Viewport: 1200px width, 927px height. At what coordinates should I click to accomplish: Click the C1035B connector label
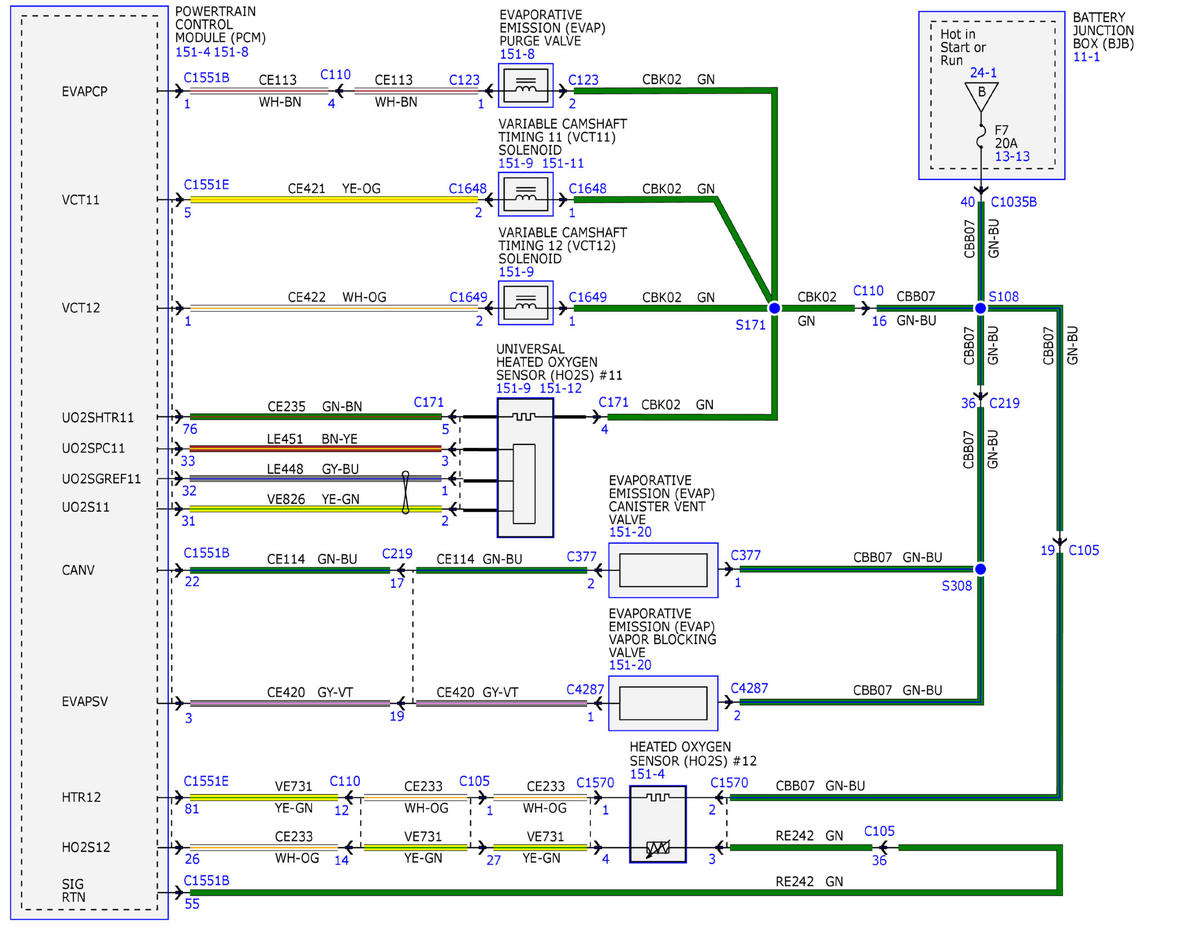point(1013,202)
